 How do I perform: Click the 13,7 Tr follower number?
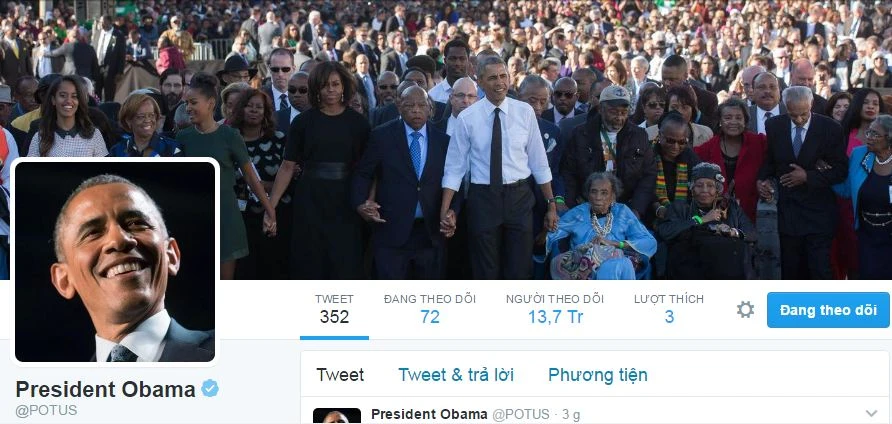click(x=555, y=316)
